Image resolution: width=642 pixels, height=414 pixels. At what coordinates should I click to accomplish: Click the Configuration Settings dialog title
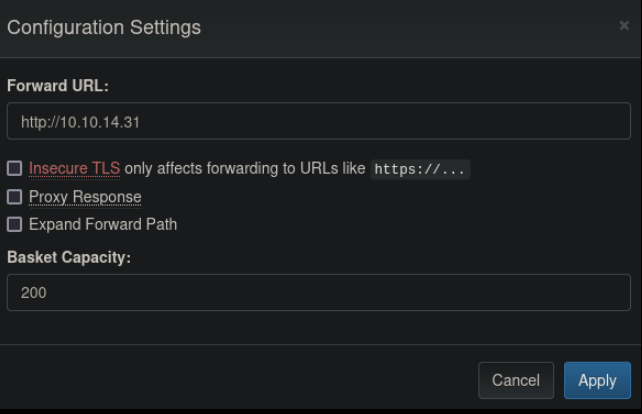(104, 28)
